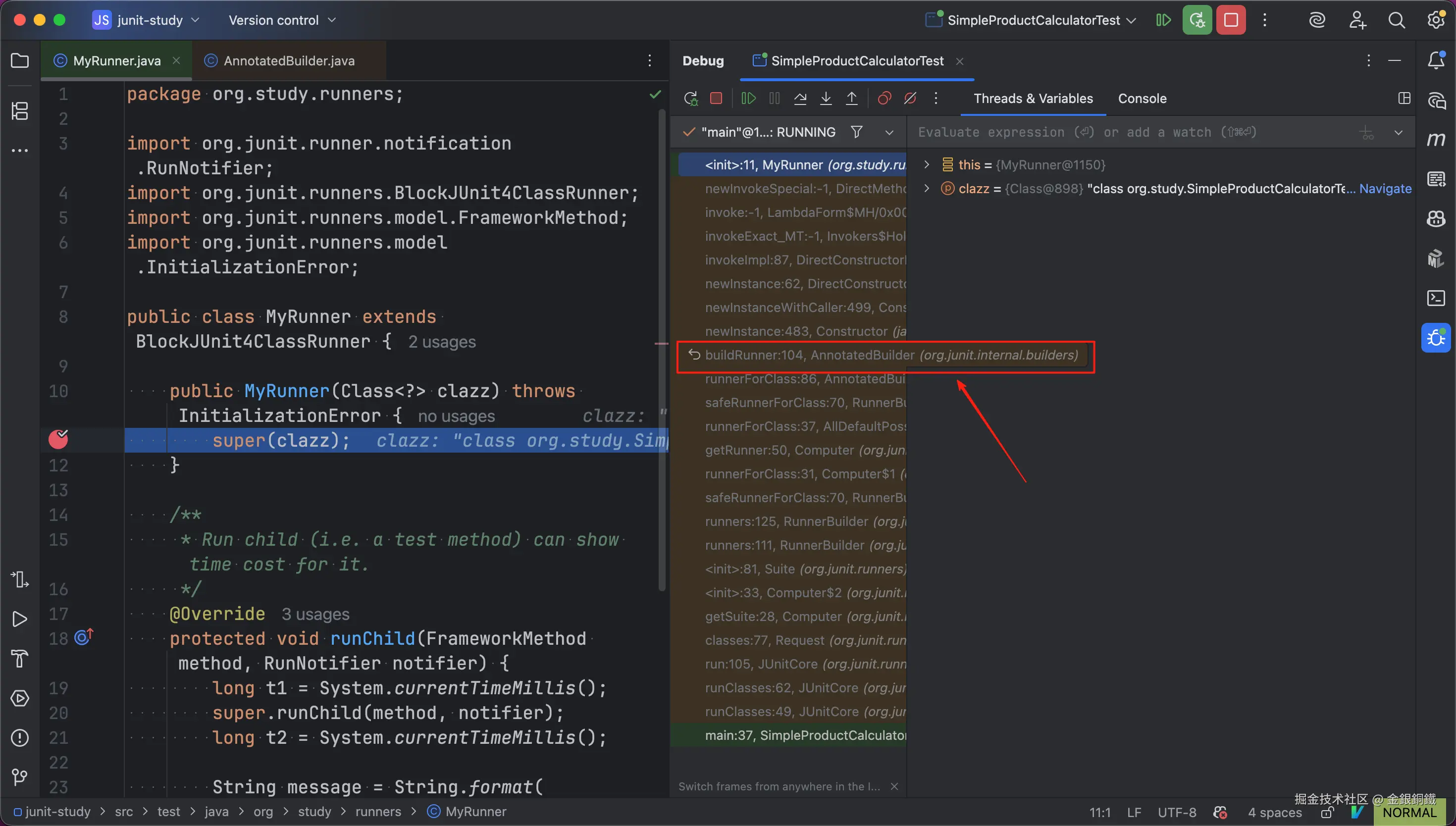Open the Version control dropdown
This screenshot has height=826, width=1456.
[x=282, y=20]
